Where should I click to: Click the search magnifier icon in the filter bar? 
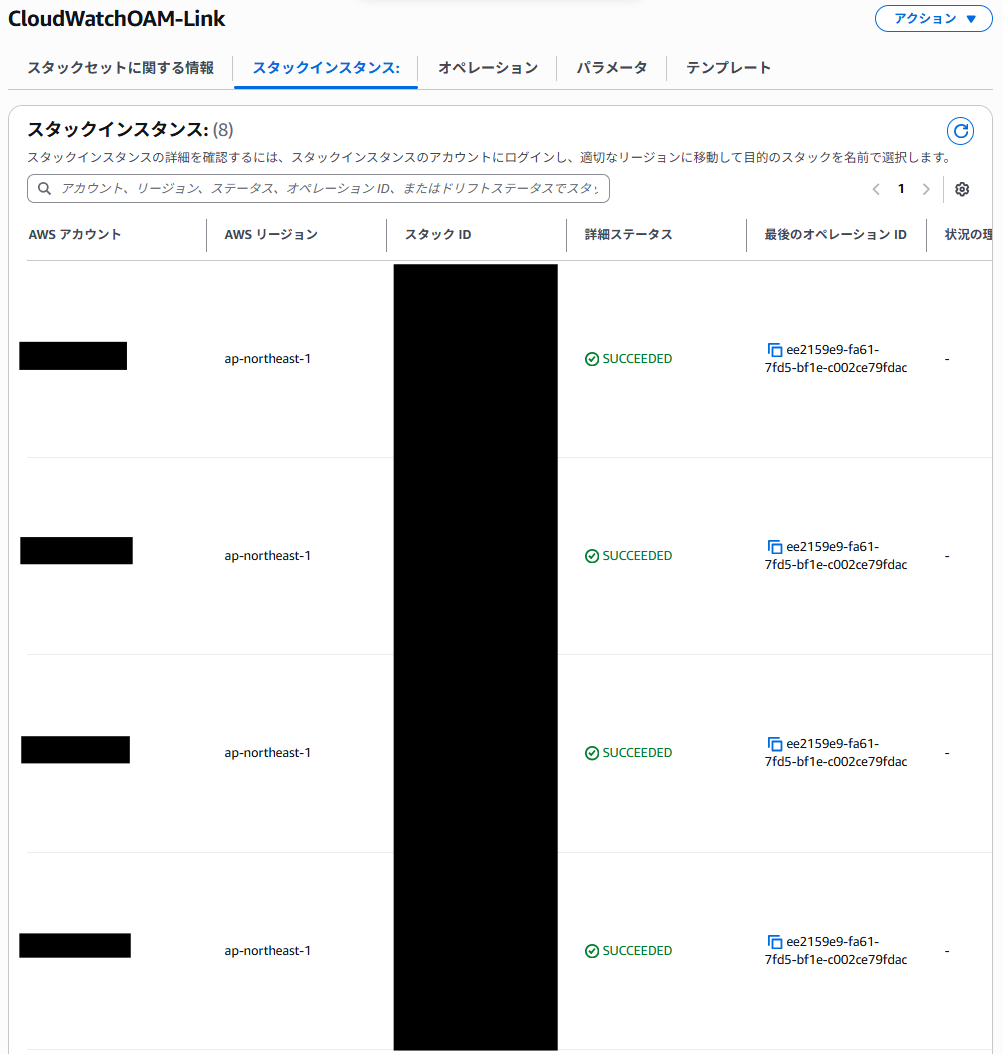tap(44, 188)
